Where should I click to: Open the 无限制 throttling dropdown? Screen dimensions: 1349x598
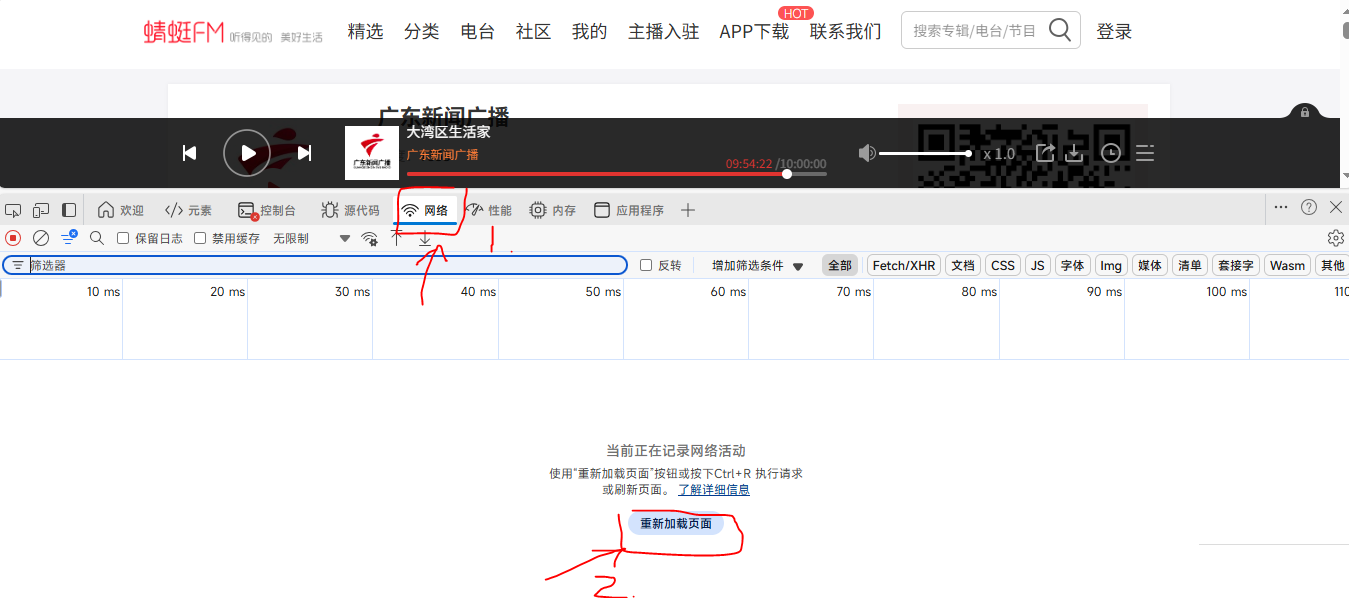[x=312, y=238]
